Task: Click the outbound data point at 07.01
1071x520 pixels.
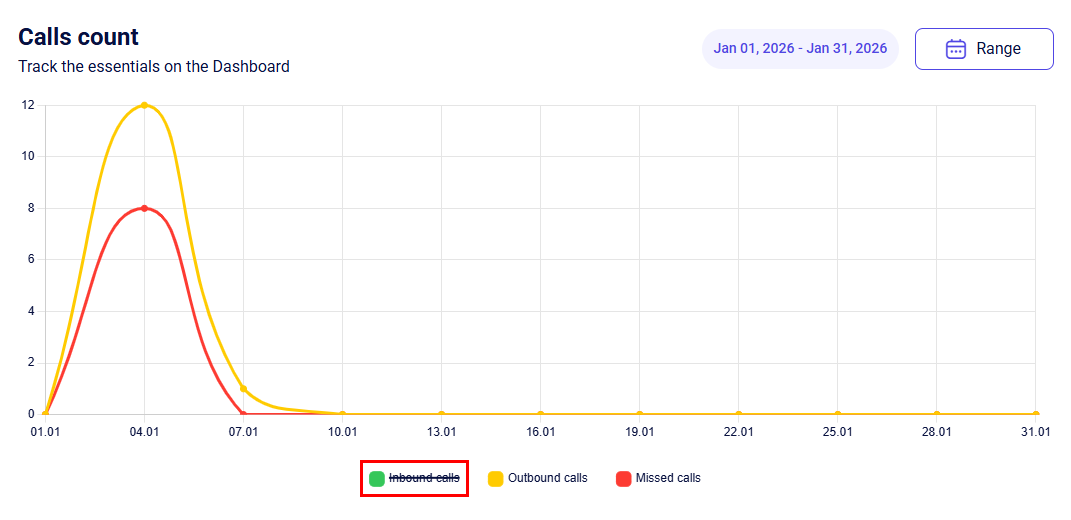Action: pyautogui.click(x=243, y=388)
